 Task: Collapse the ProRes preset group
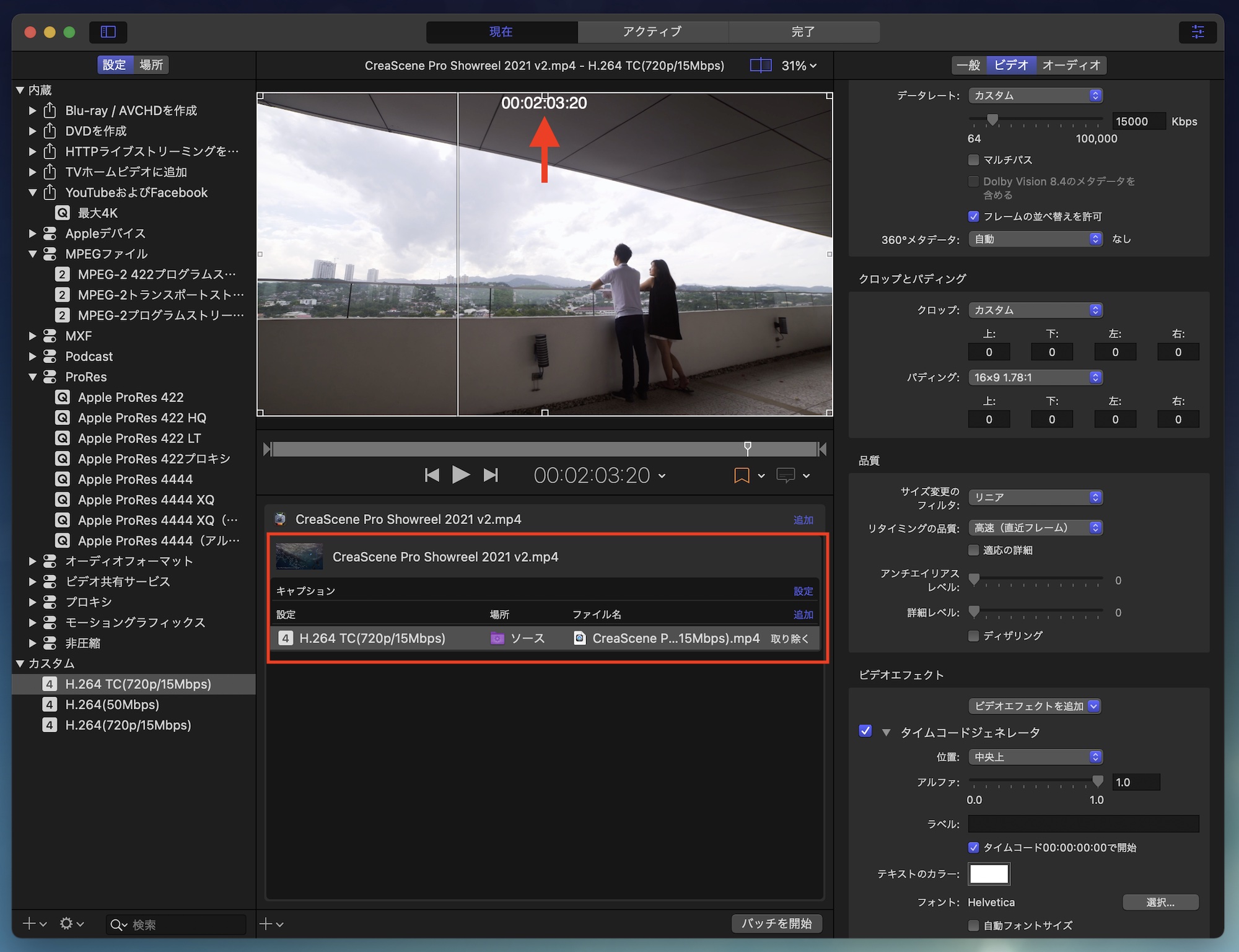coord(33,377)
